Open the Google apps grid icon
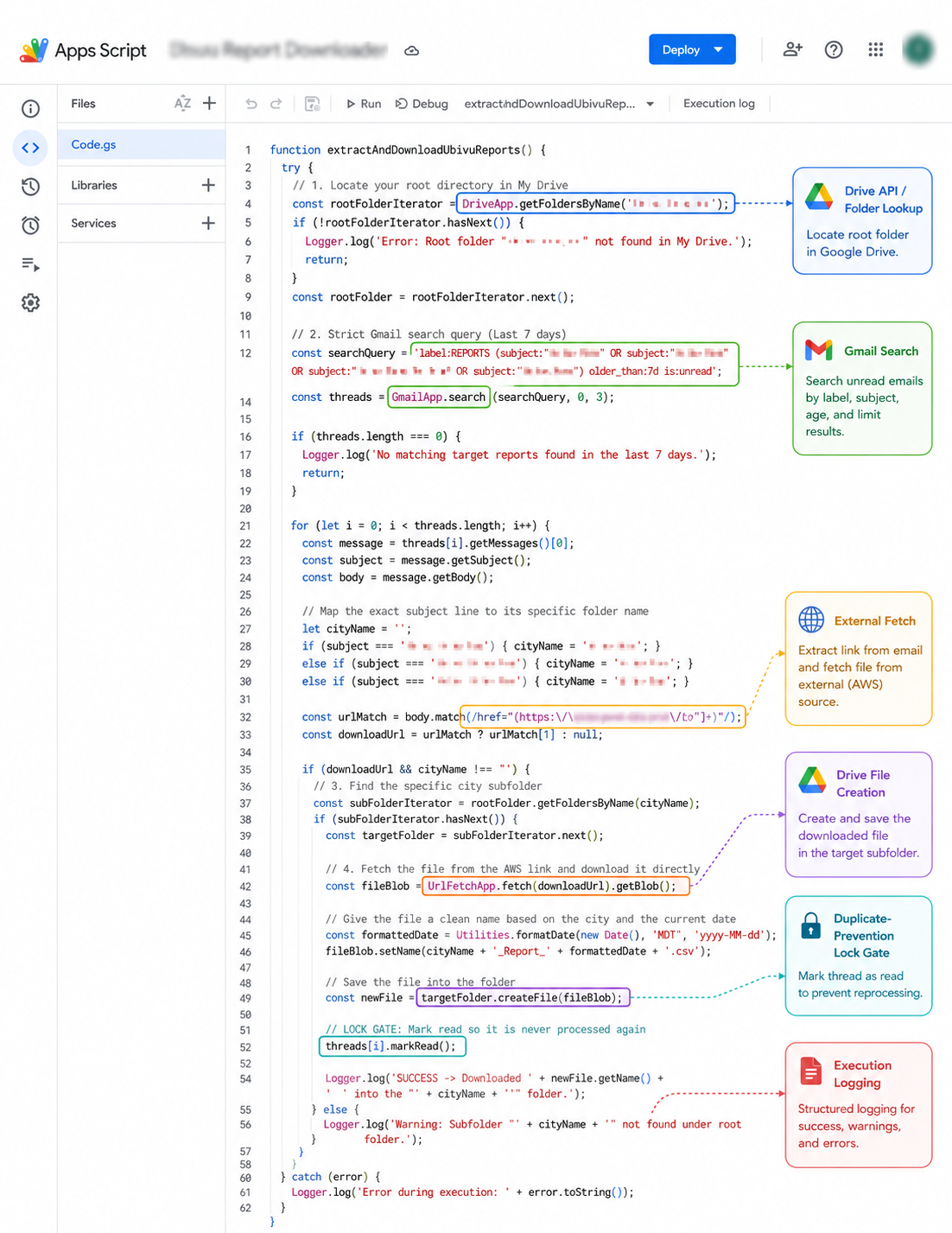Viewport: 952px width, 1233px height. [875, 49]
